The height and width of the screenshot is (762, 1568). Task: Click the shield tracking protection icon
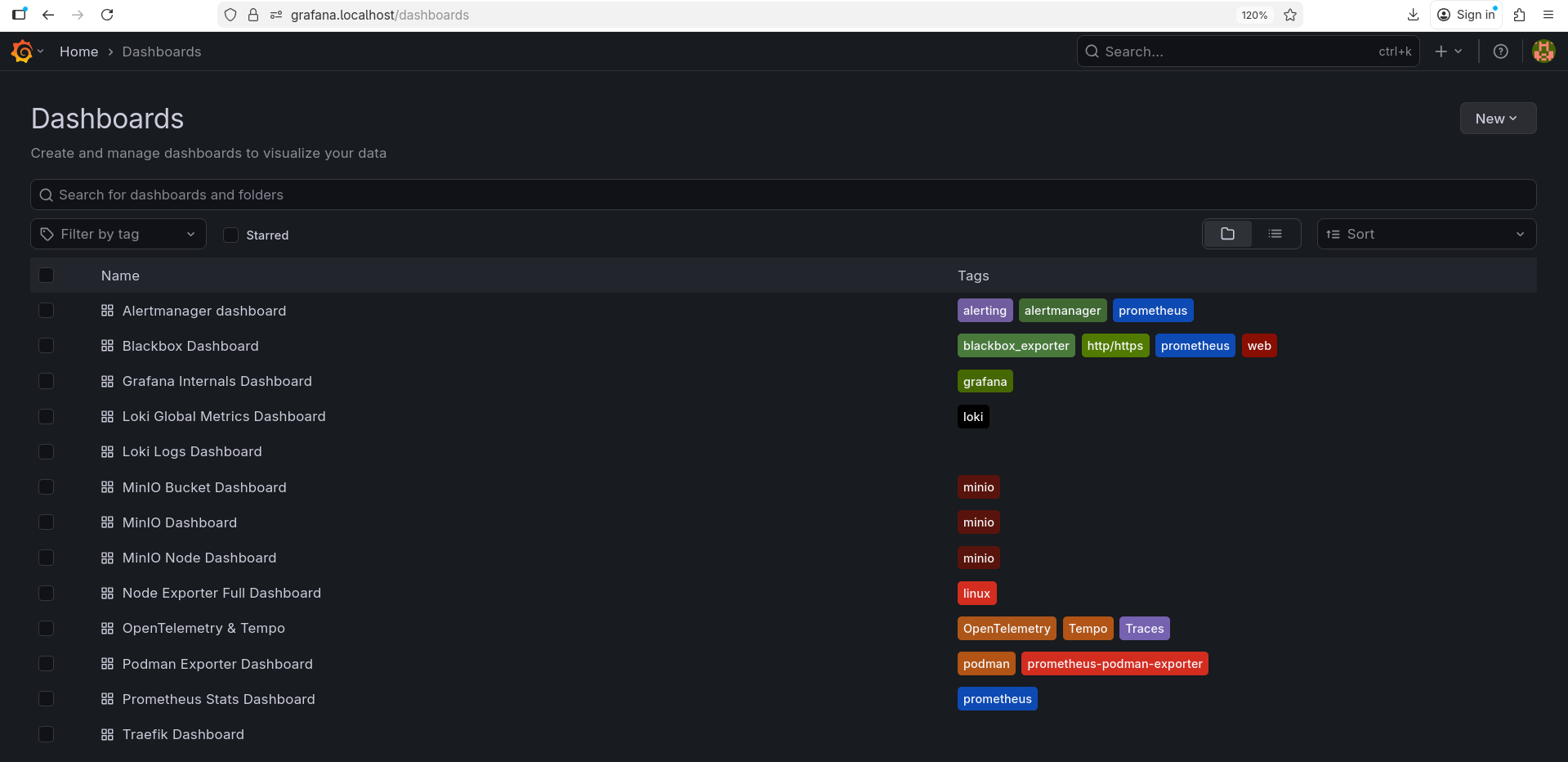click(230, 15)
